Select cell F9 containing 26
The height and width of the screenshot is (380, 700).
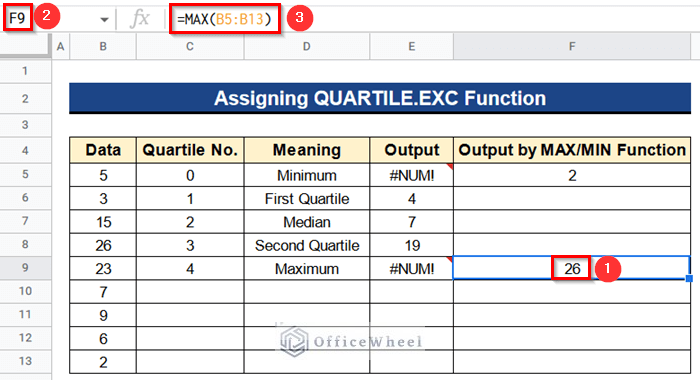(572, 268)
